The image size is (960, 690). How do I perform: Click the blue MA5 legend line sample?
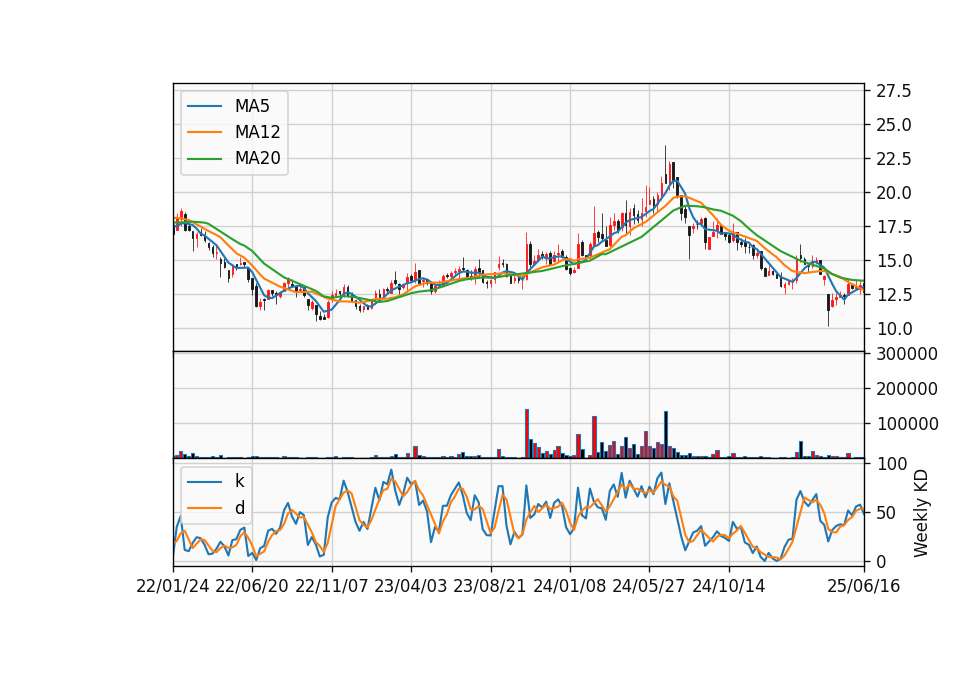point(204,106)
